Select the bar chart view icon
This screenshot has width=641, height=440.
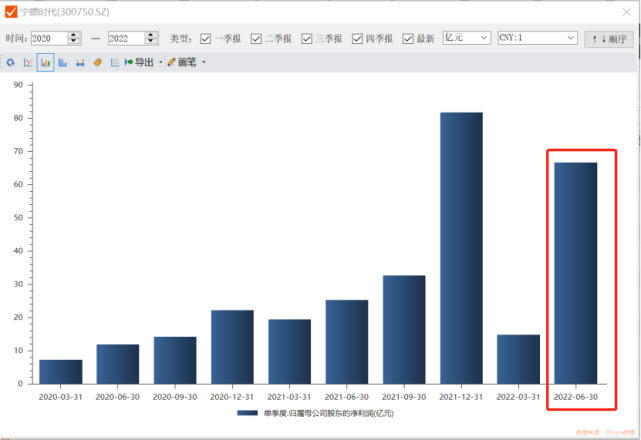pyautogui.click(x=45, y=62)
